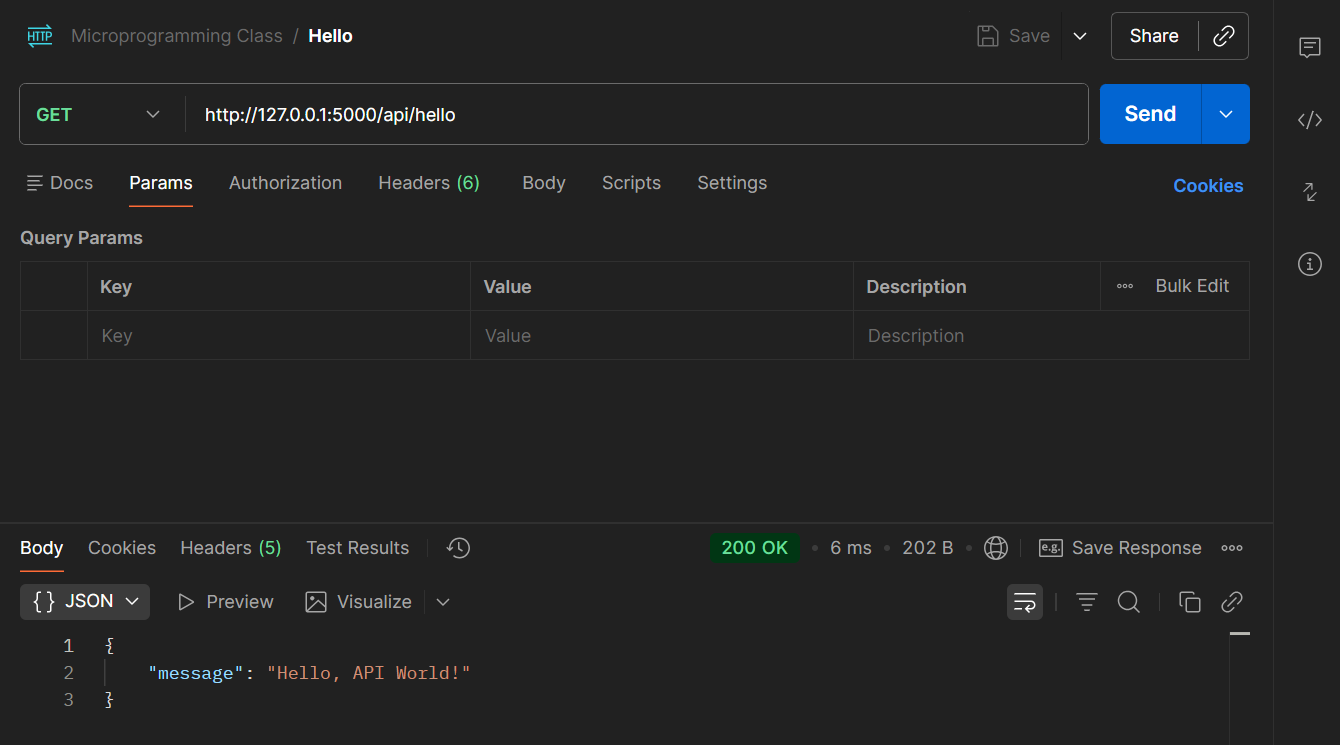The image size is (1340, 745).
Task: Open the JSON format dropdown
Action: click(85, 602)
